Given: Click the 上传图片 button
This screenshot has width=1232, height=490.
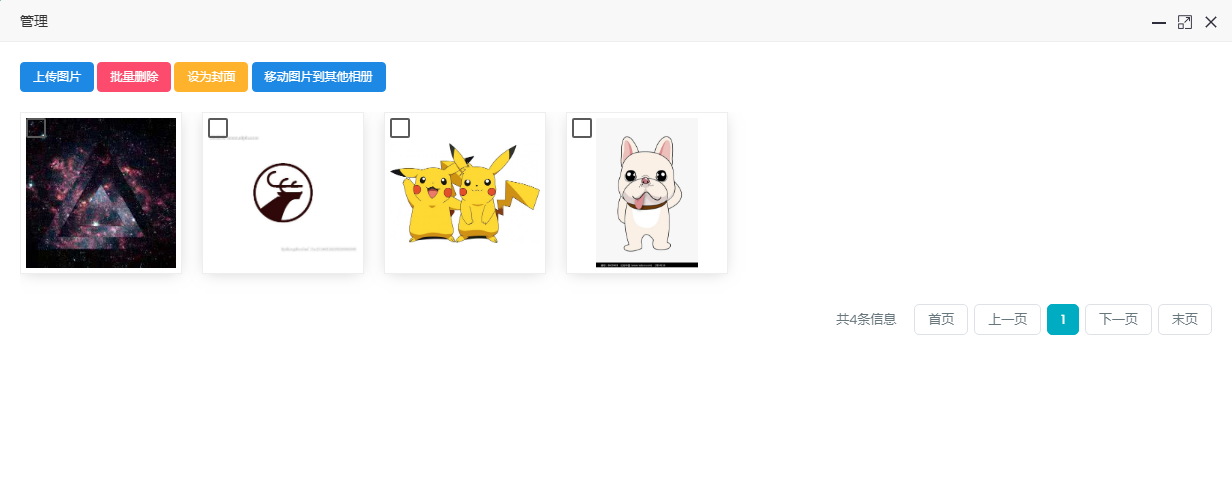Looking at the screenshot, I should [57, 77].
